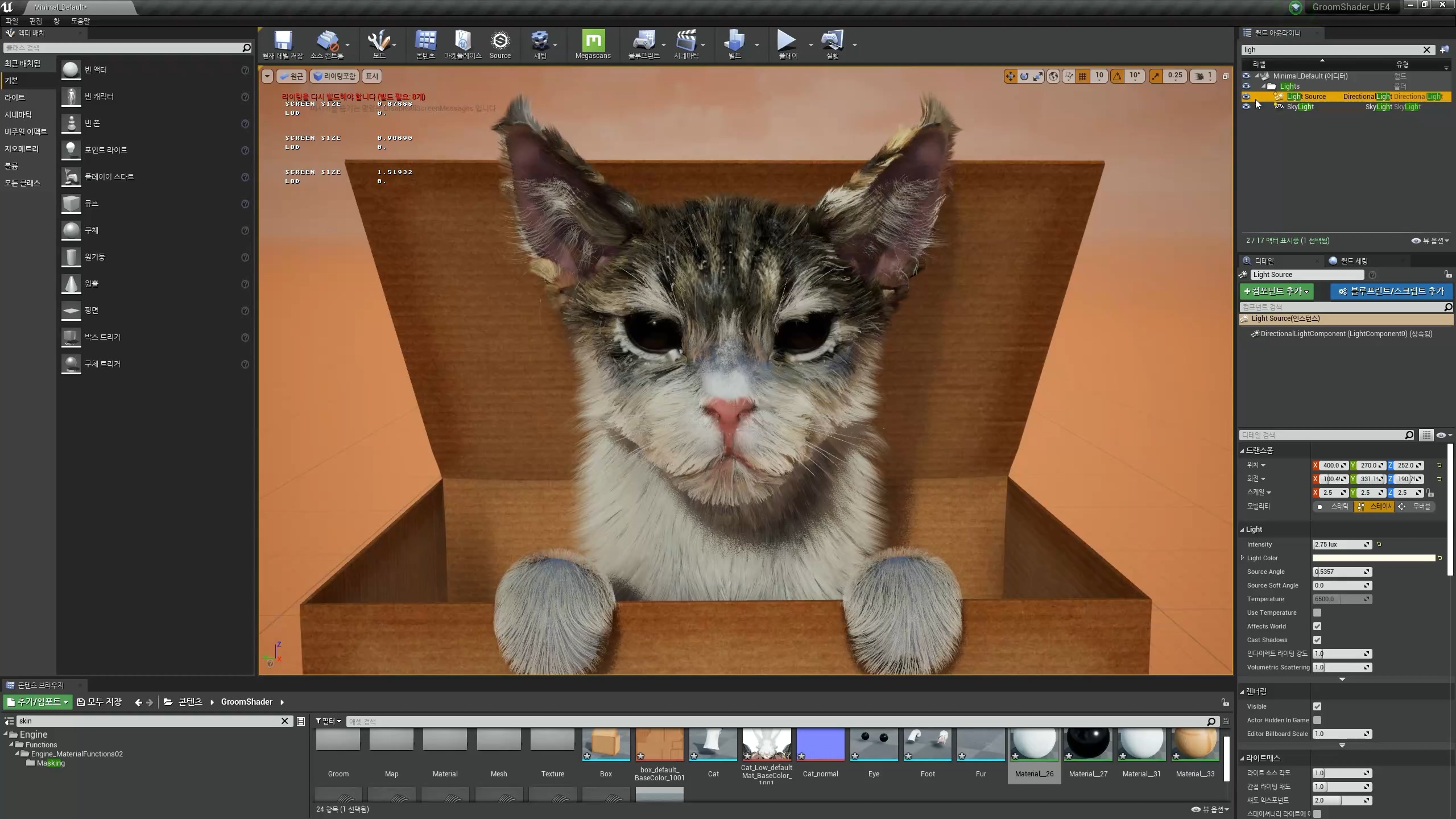Open the viewport lit mode dropdown
1456x819 pixels.
[336, 76]
